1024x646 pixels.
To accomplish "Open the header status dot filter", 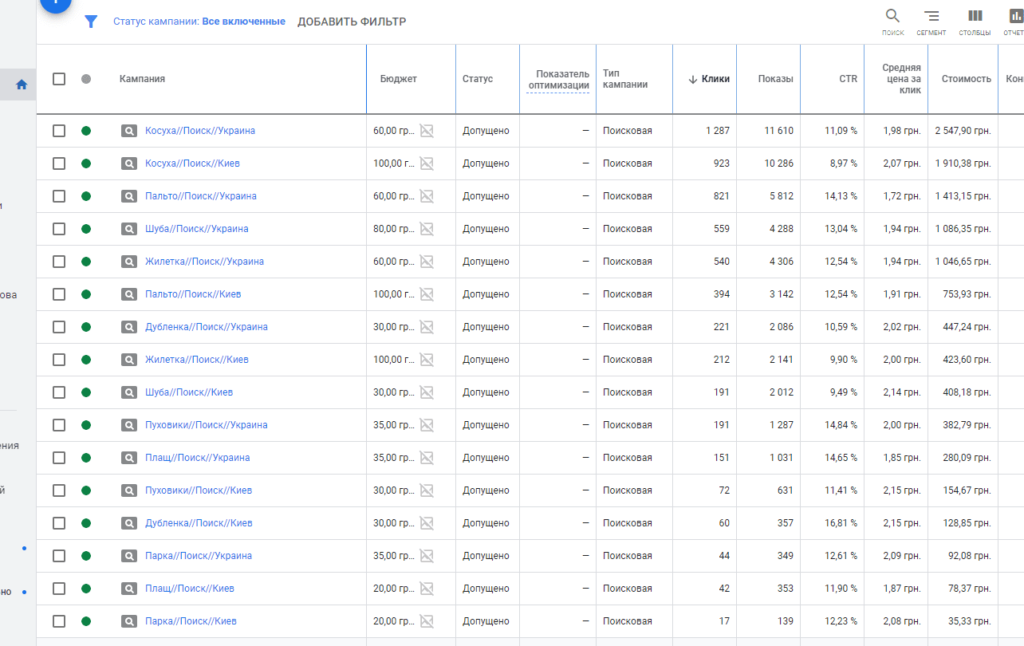I will [86, 79].
